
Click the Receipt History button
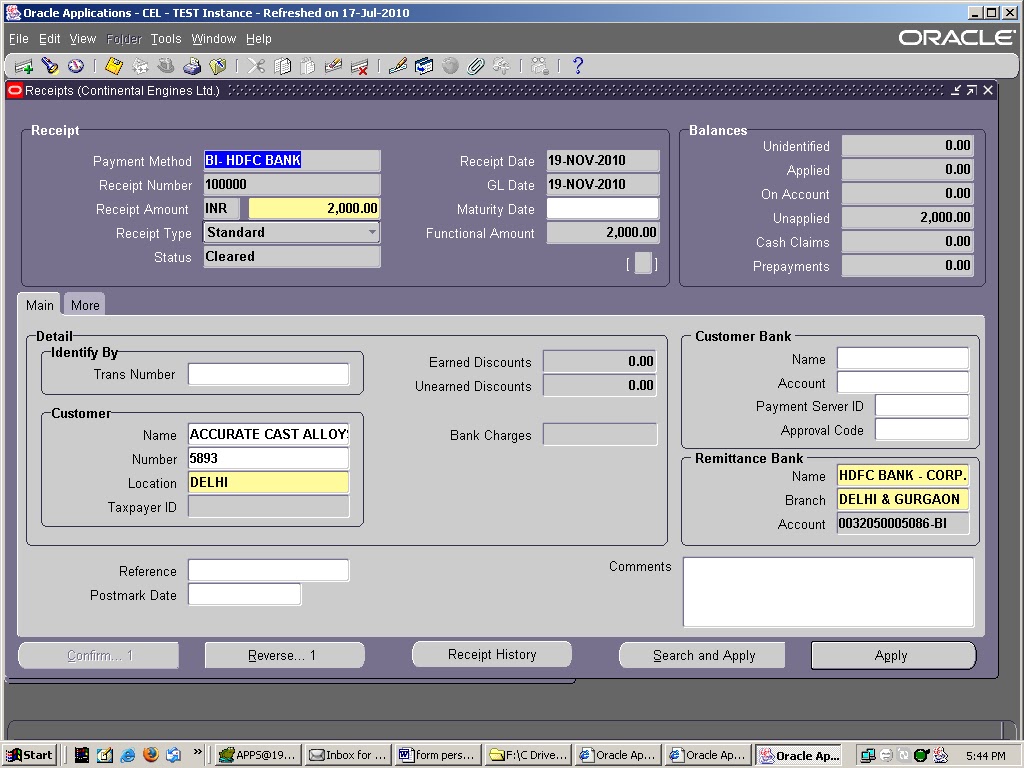click(492, 654)
